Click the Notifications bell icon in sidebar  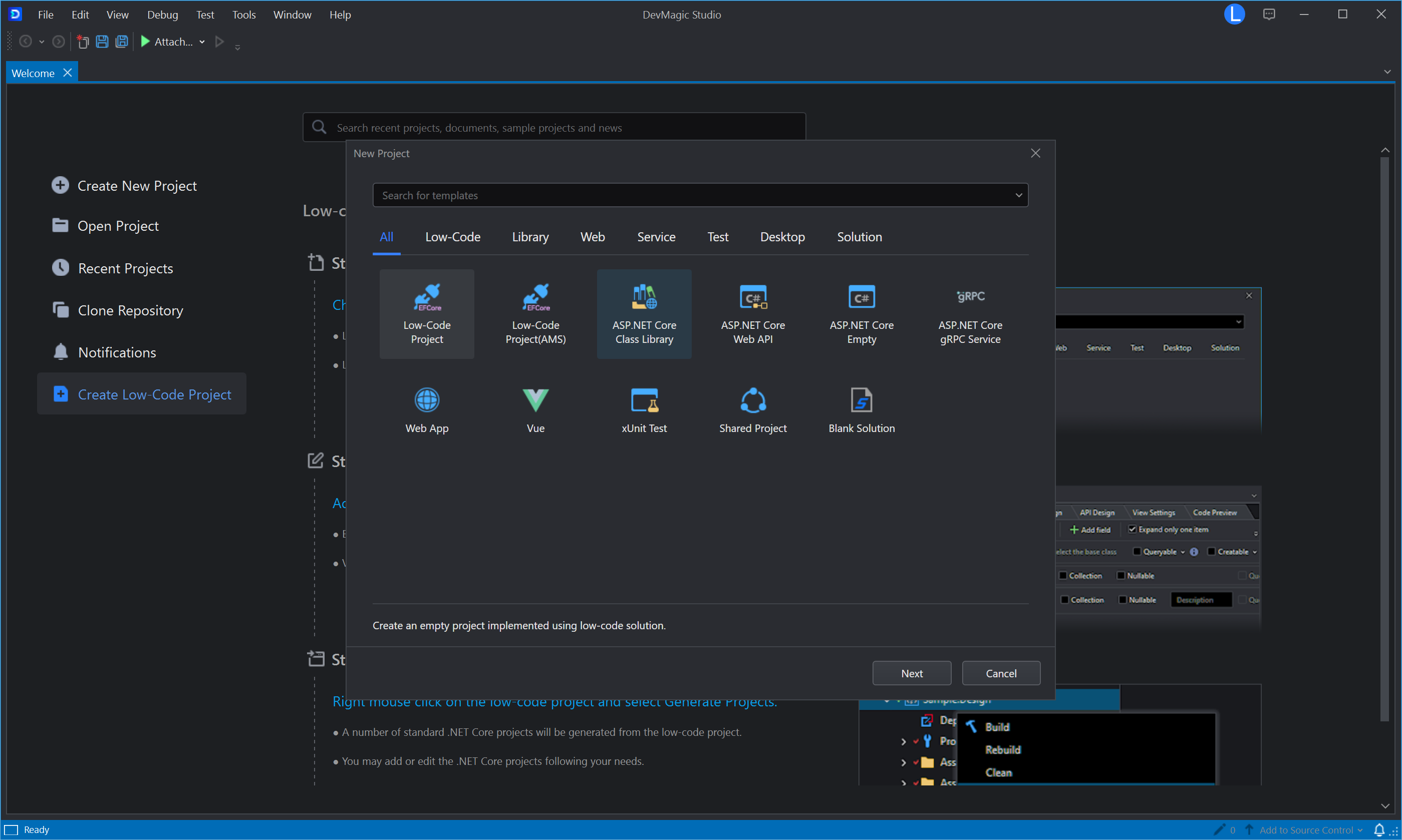pos(60,351)
